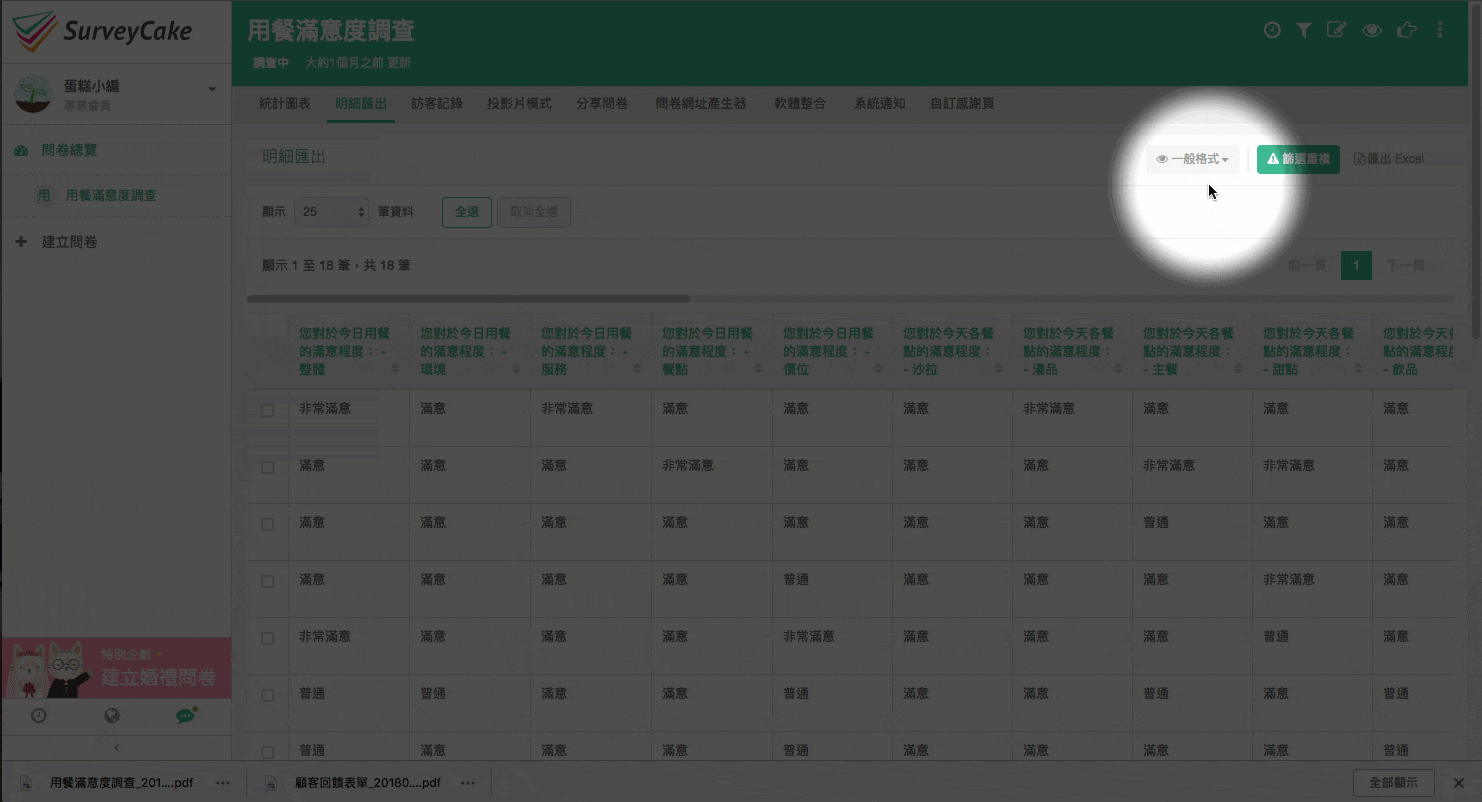Screen dimensions: 1482x802
Task: Open the 一般格式 view format dropdown
Action: (x=1193, y=159)
